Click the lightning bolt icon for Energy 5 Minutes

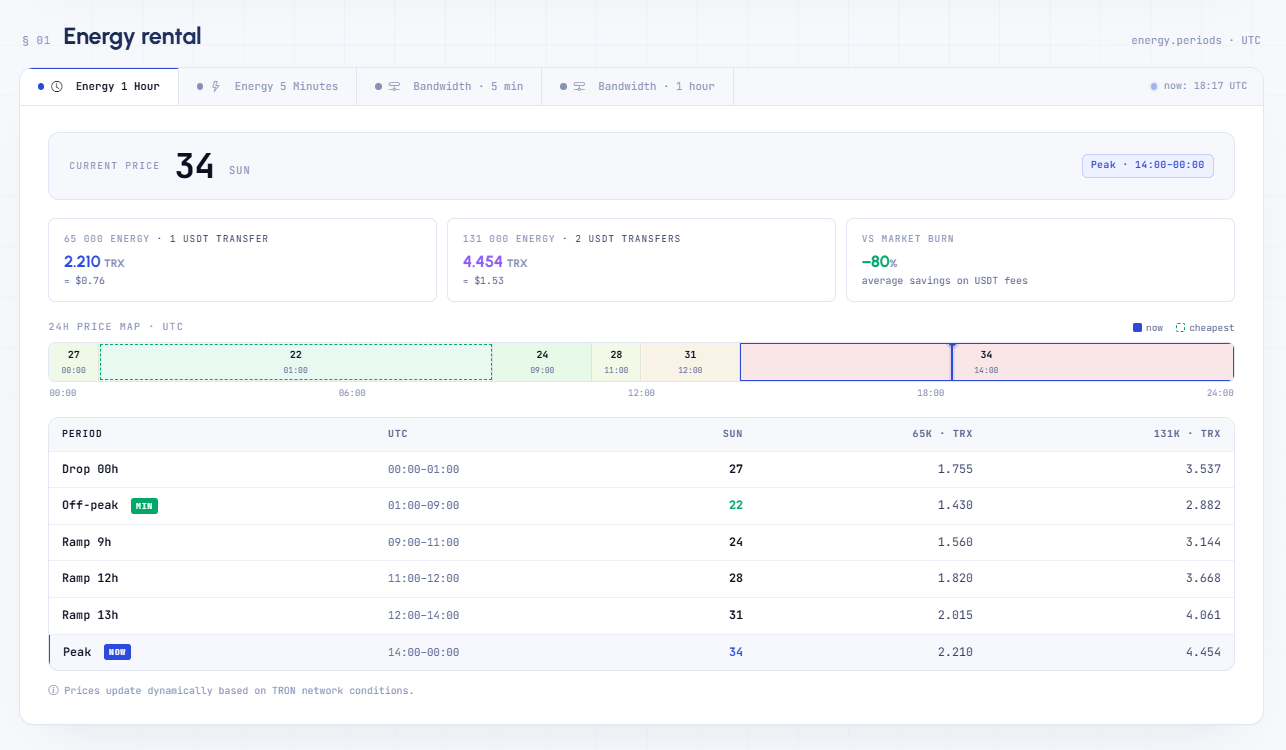pos(216,87)
